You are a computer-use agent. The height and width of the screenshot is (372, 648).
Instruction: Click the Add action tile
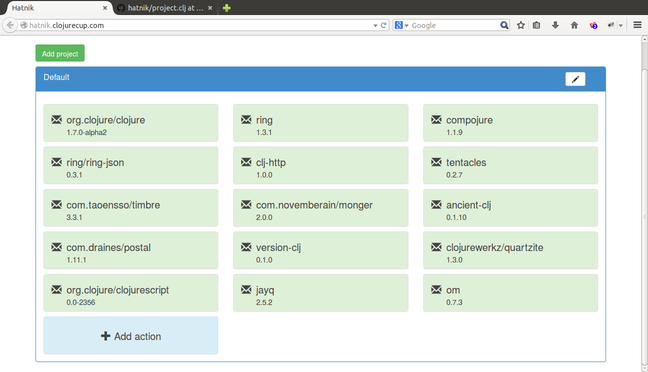pos(131,336)
